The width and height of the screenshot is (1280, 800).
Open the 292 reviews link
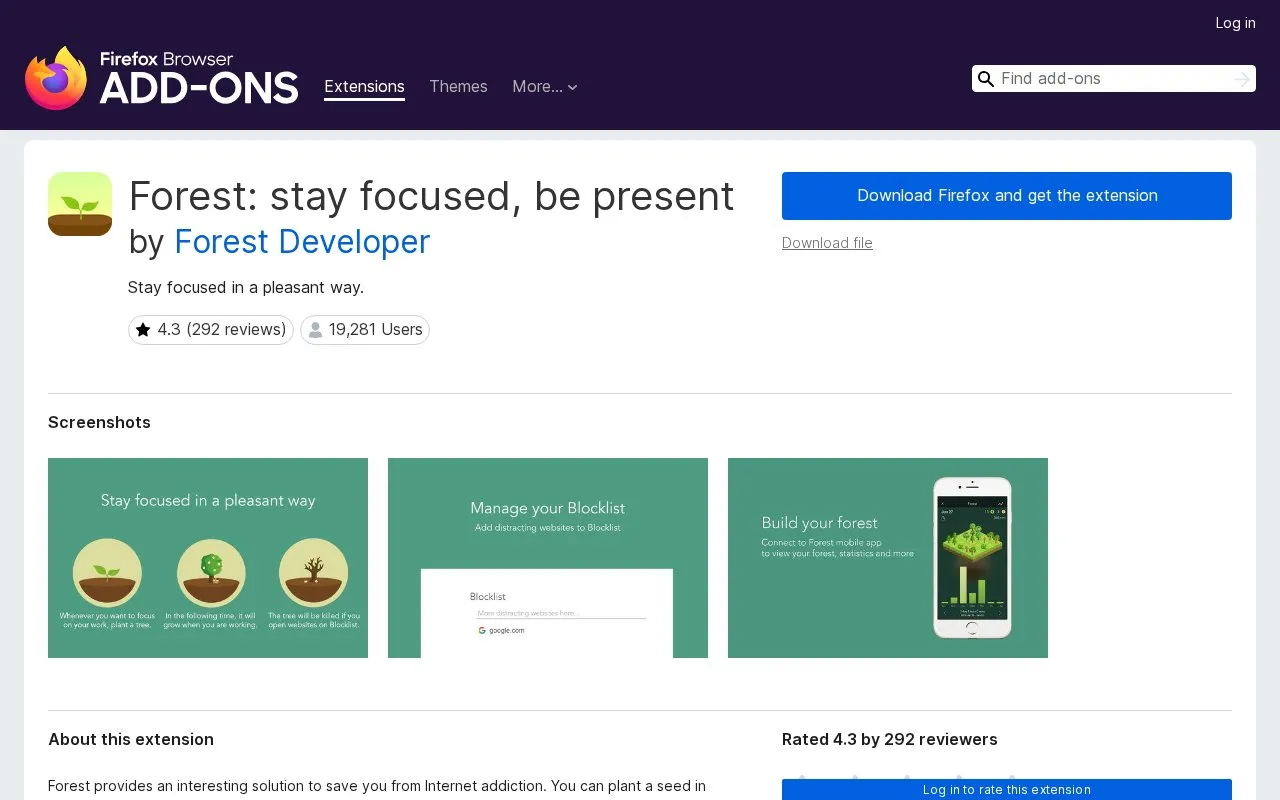point(211,330)
